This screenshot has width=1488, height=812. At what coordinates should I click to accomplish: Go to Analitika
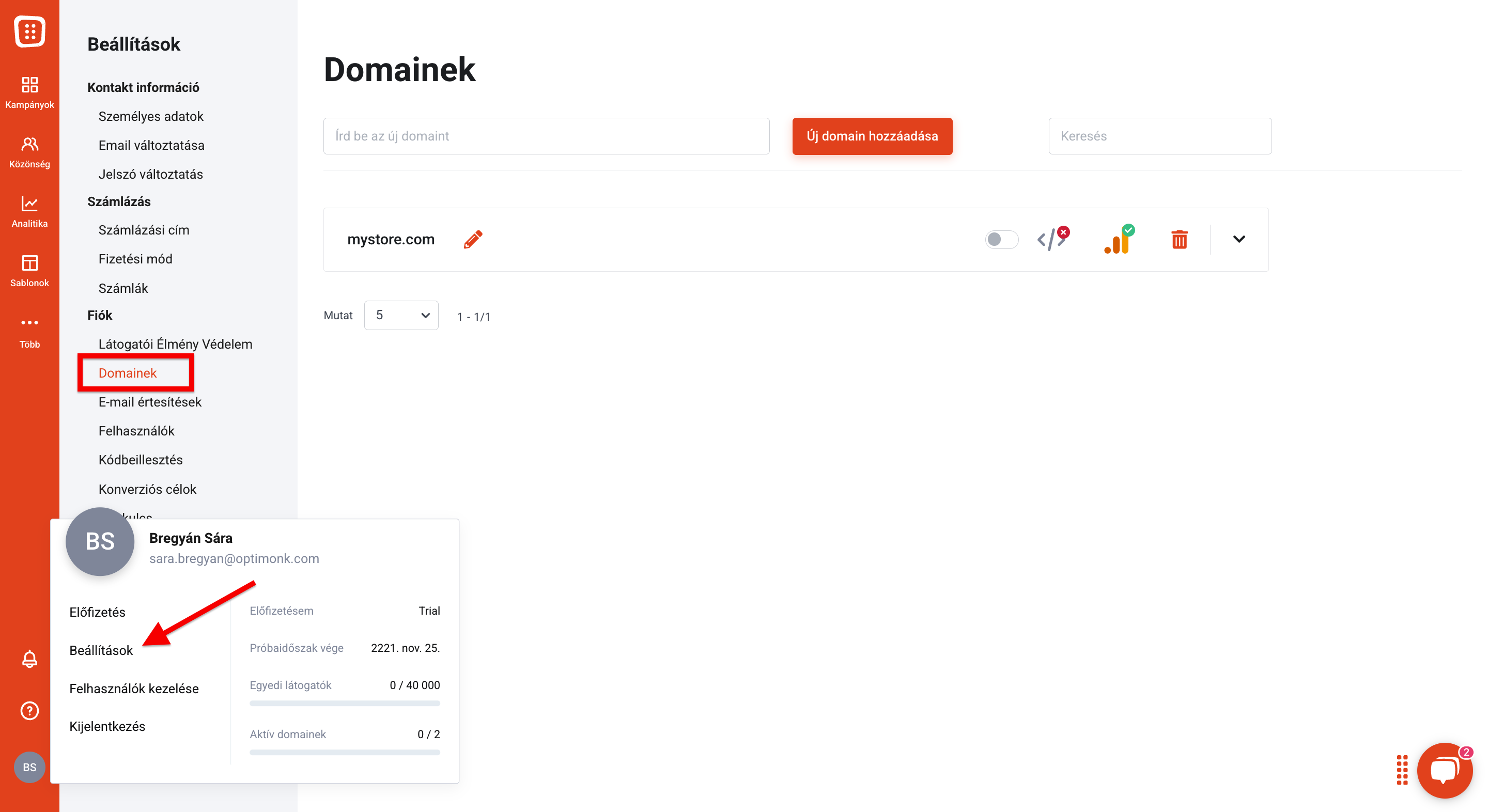(29, 212)
